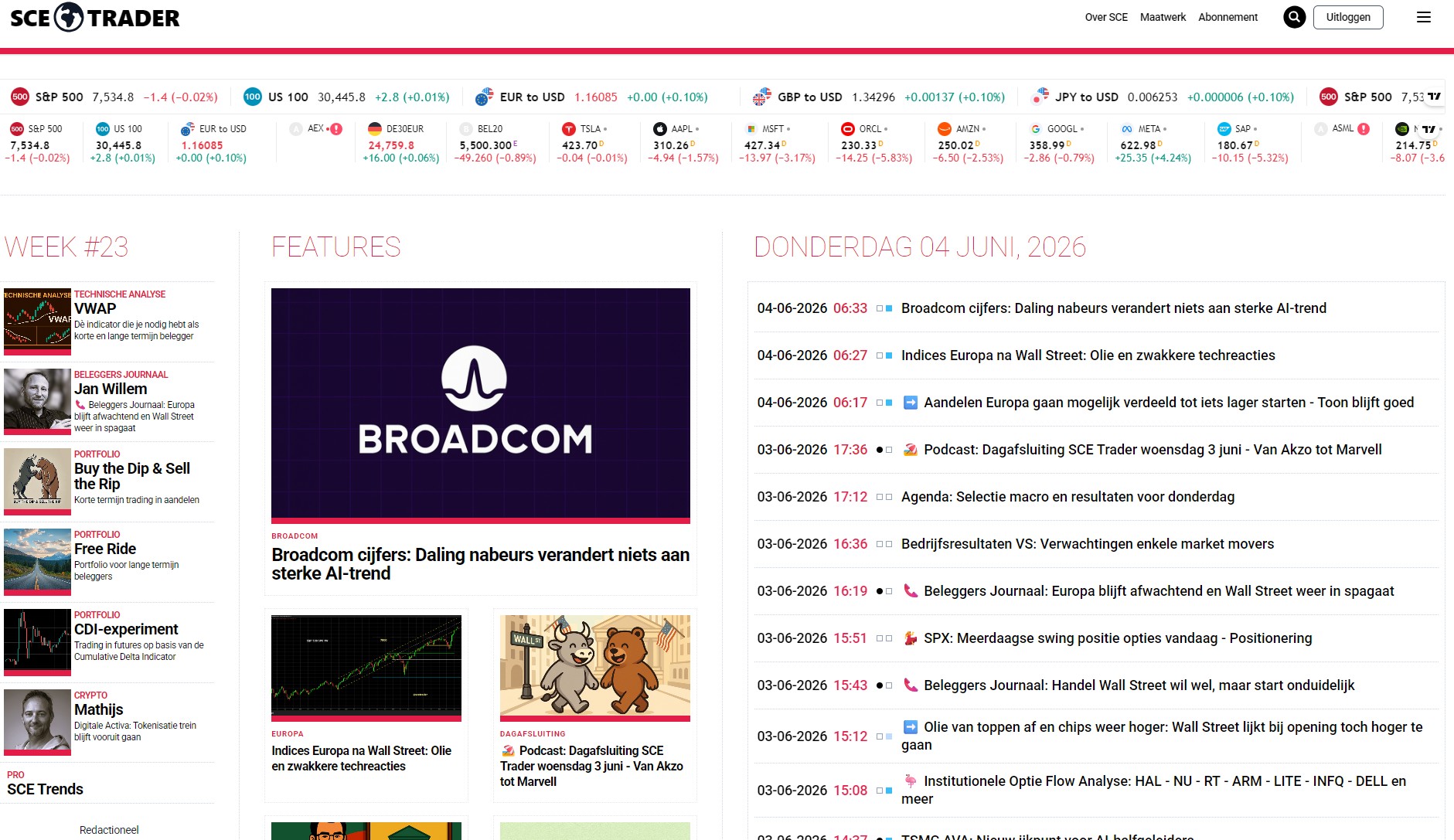This screenshot has height=840, width=1454.
Task: Click the GOOGL Google logo icon
Action: click(x=1036, y=129)
